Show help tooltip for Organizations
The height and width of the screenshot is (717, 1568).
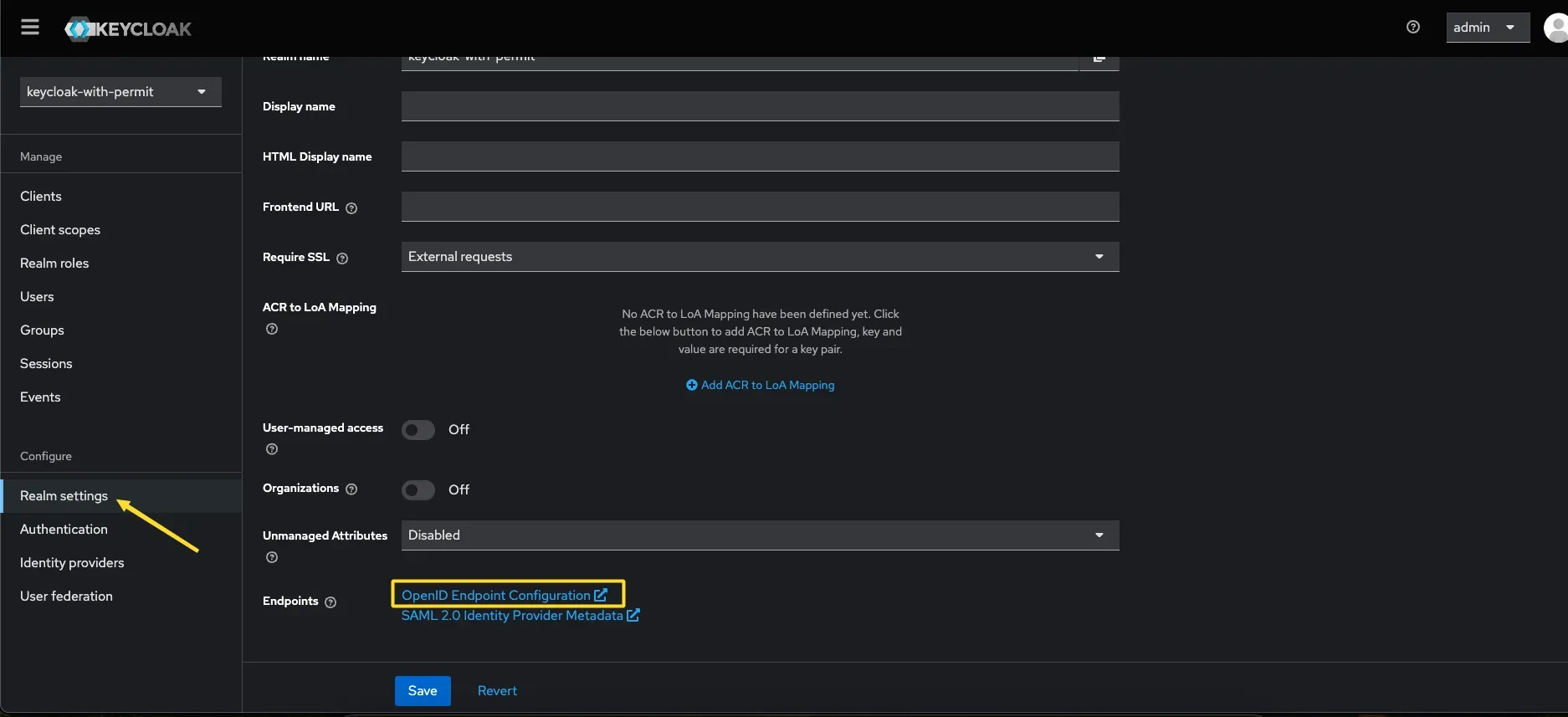pyautogui.click(x=351, y=489)
